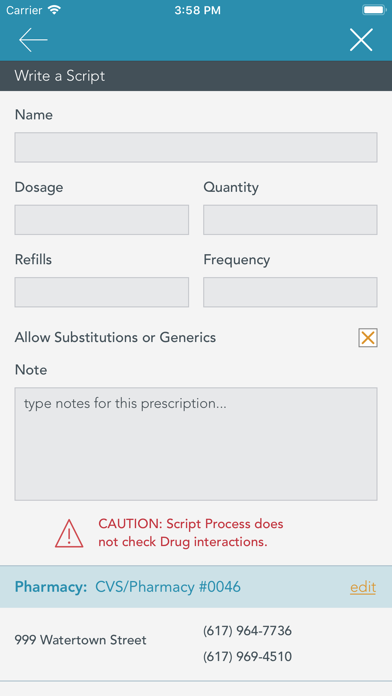This screenshot has height=696, width=392.
Task: Click the Name input field
Action: pos(196,147)
